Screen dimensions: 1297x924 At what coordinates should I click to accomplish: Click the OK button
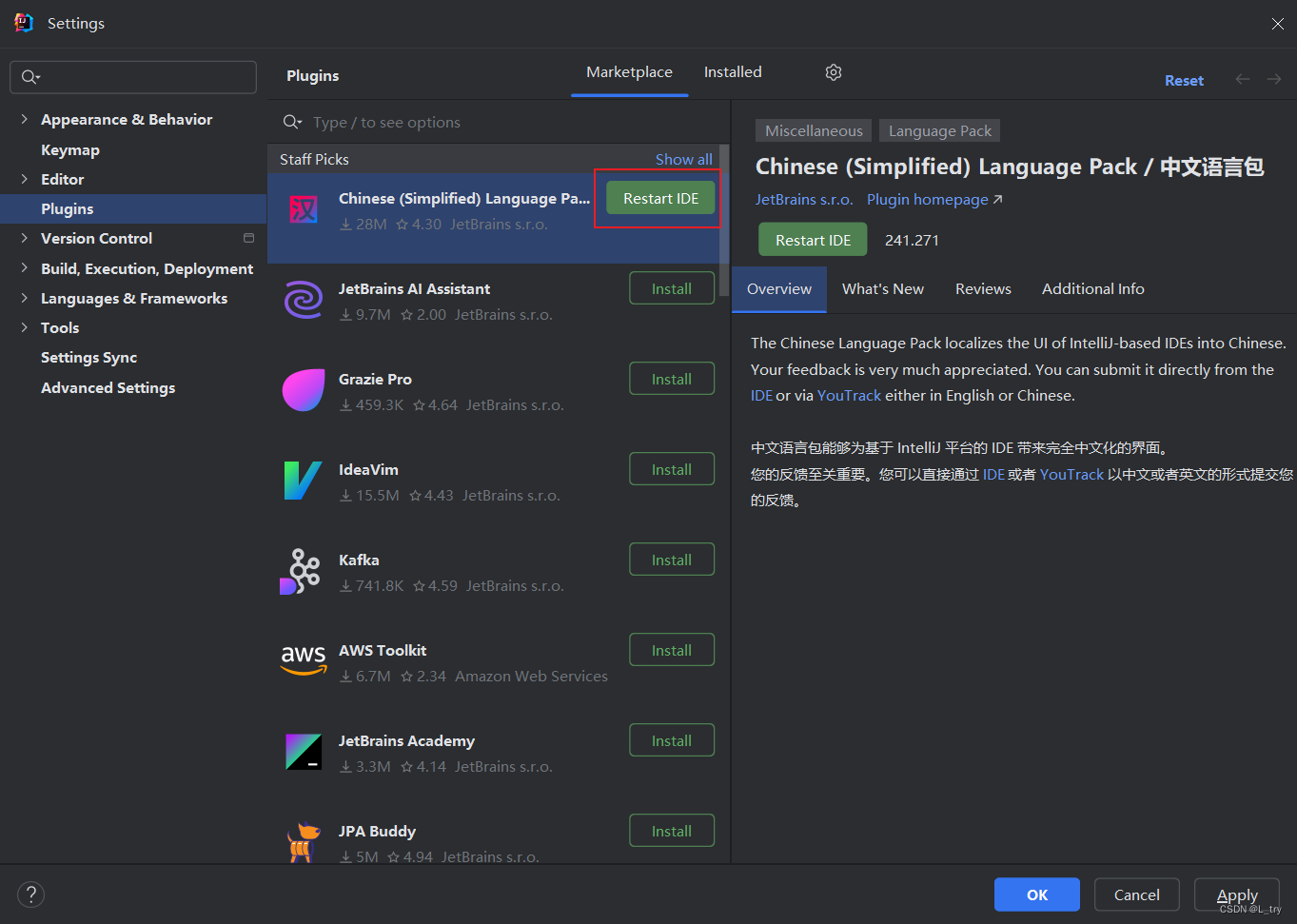tap(1037, 895)
